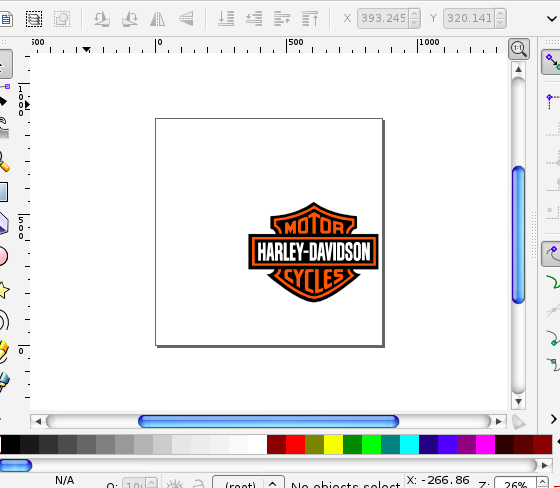Viewport: 560px width, 488px height.
Task: Open palette menu arrow at right edge
Action: [x=558, y=443]
